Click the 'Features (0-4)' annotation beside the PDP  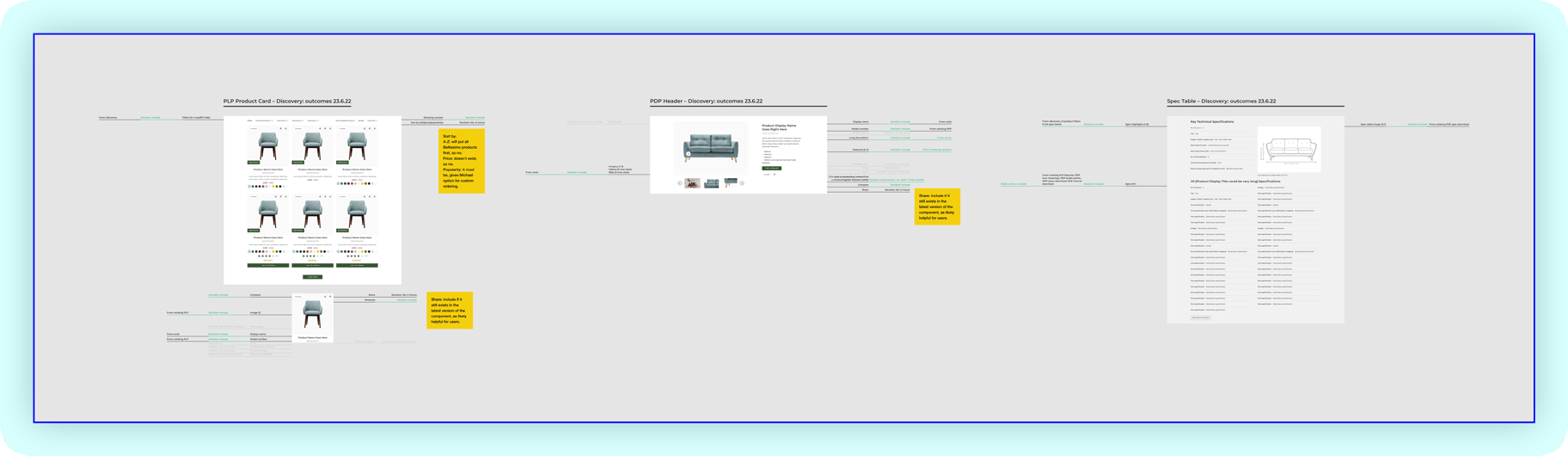(861, 150)
